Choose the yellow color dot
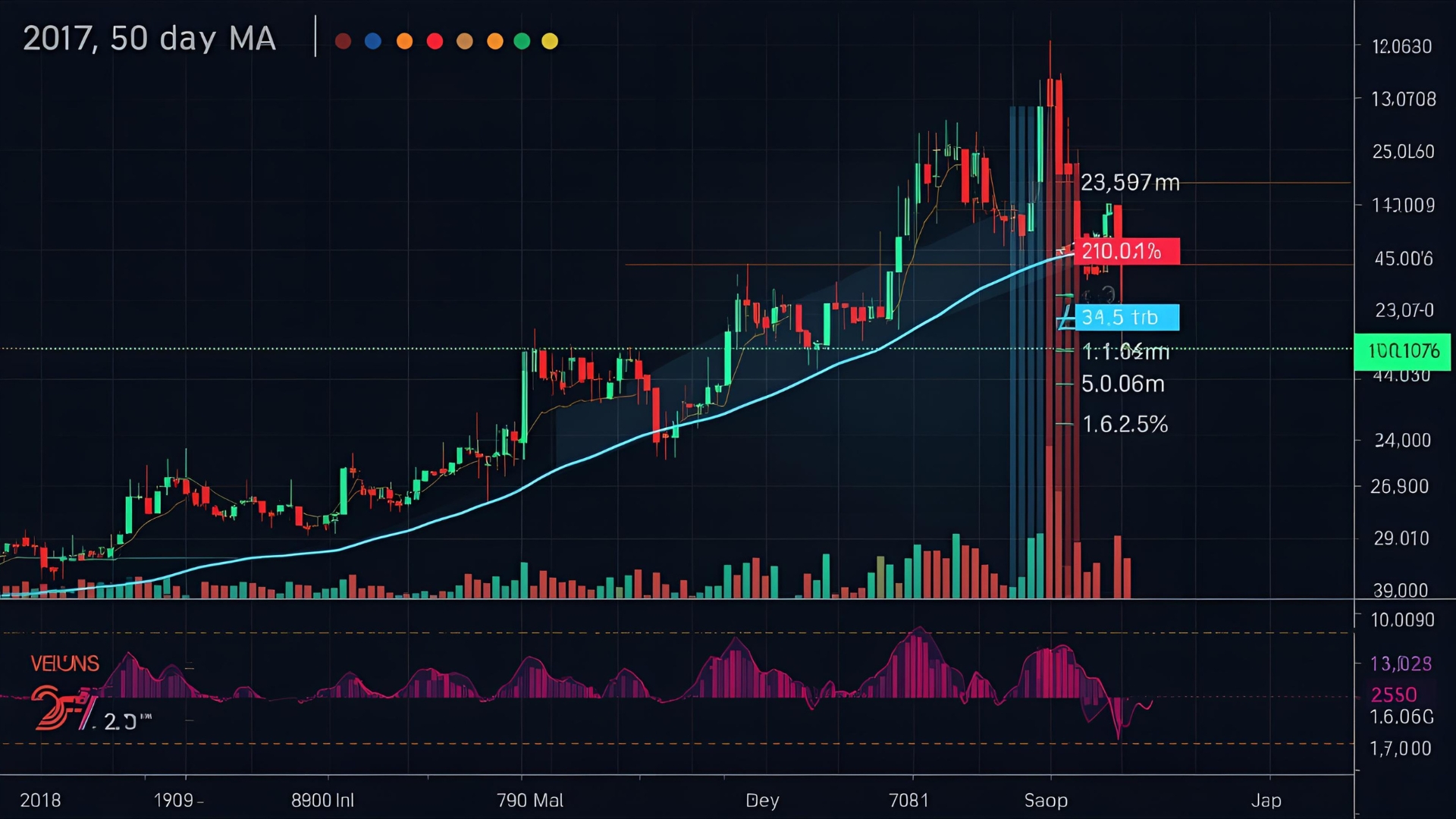Screen dimensions: 1456x819 click(550, 41)
